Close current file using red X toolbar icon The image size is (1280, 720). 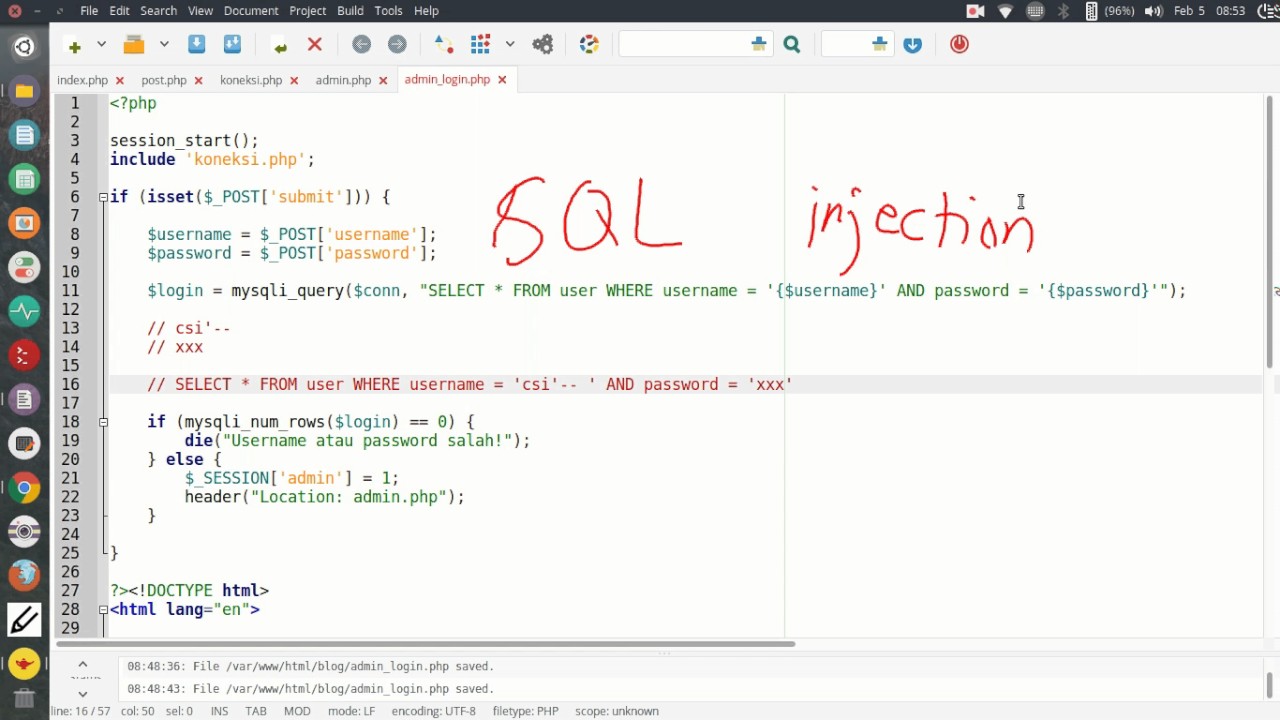314,45
